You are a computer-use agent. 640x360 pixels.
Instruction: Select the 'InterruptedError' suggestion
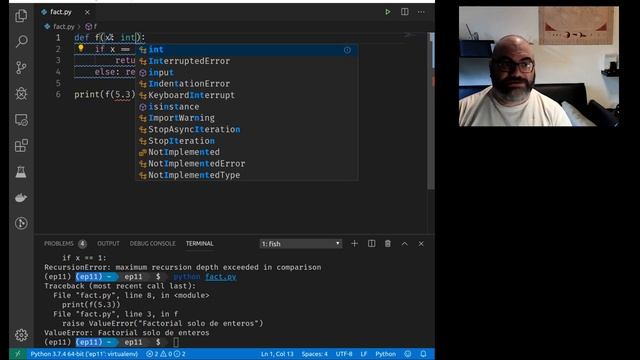[x=247, y=61]
